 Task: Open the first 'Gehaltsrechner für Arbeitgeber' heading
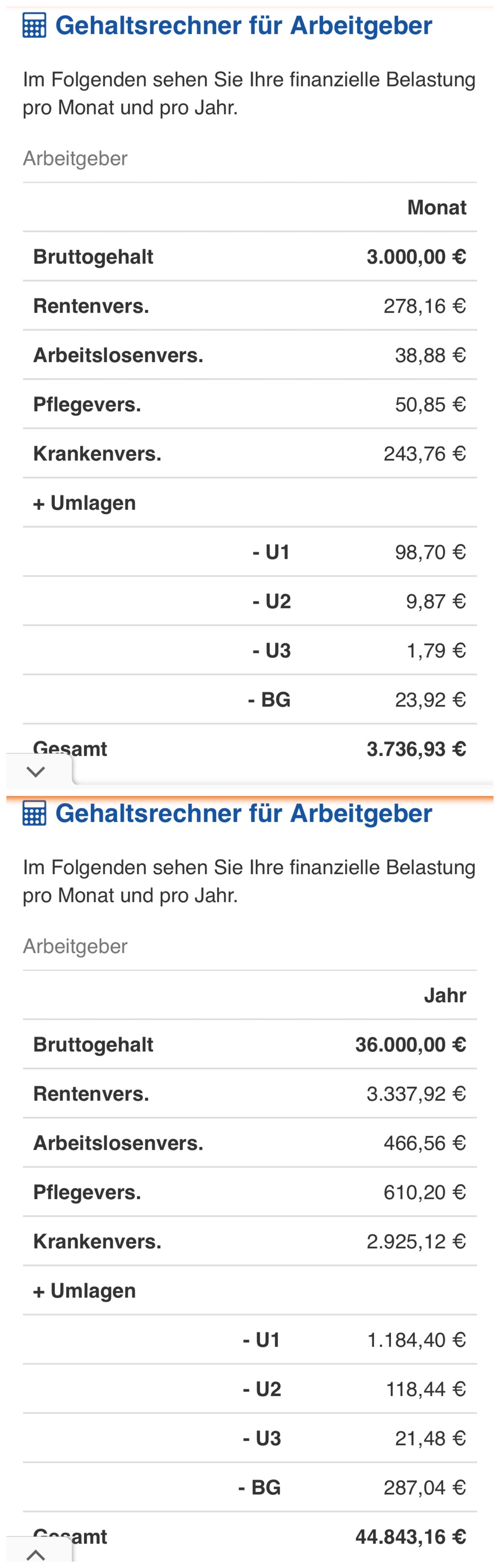[x=243, y=26]
